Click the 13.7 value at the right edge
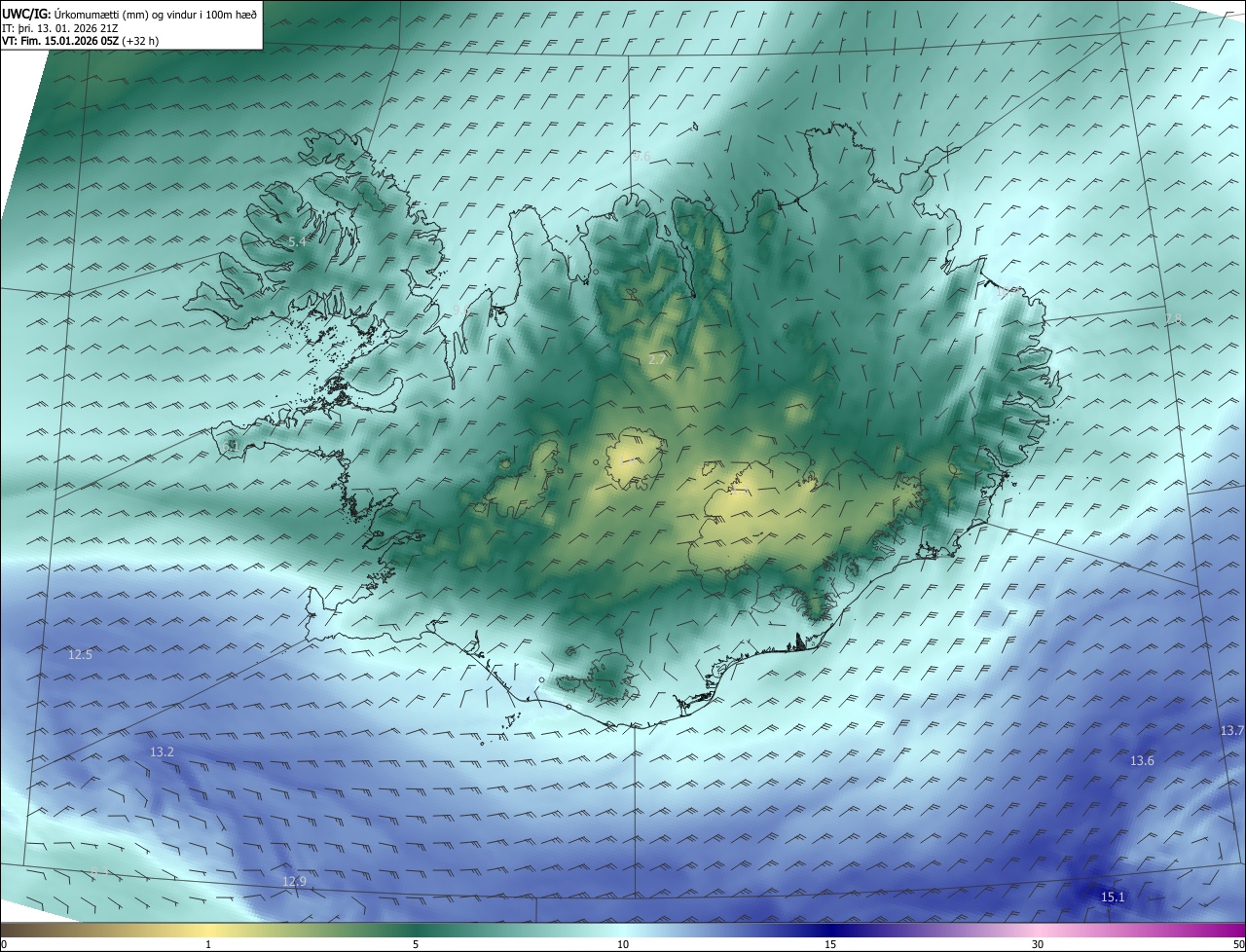 pyautogui.click(x=1232, y=730)
